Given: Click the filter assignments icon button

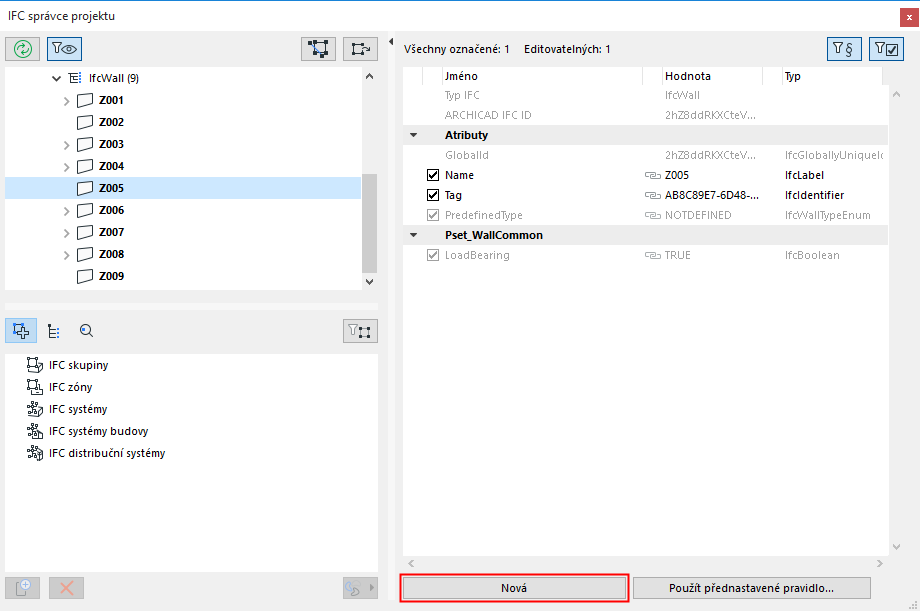Looking at the screenshot, I should point(360,331).
